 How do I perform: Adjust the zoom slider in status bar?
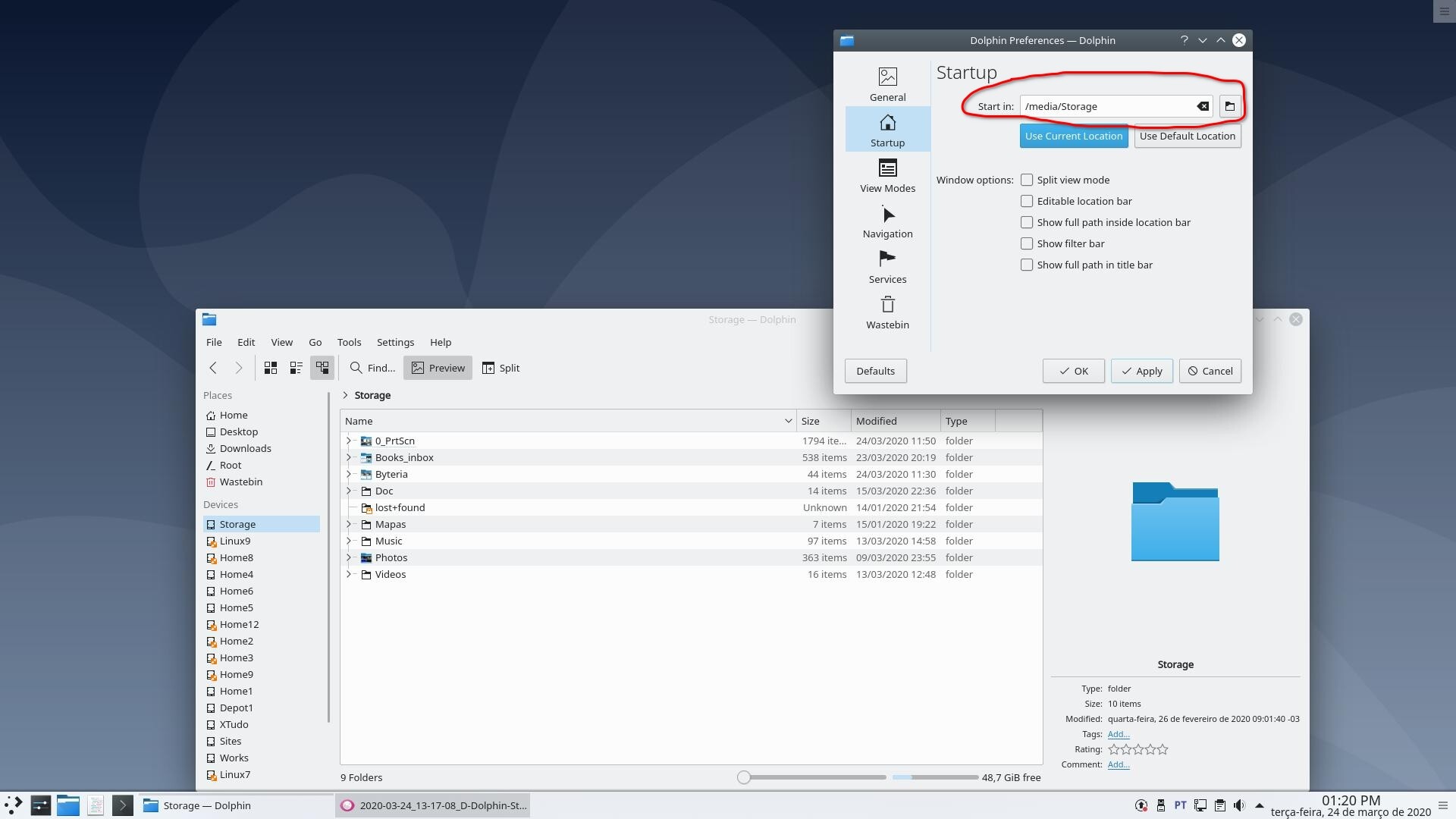pyautogui.click(x=744, y=777)
